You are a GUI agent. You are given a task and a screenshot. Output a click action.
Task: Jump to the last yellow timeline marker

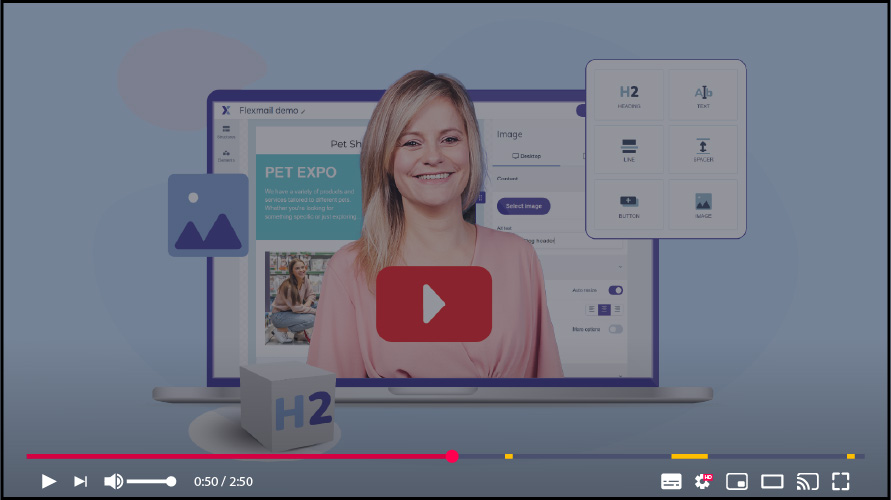(x=851, y=456)
